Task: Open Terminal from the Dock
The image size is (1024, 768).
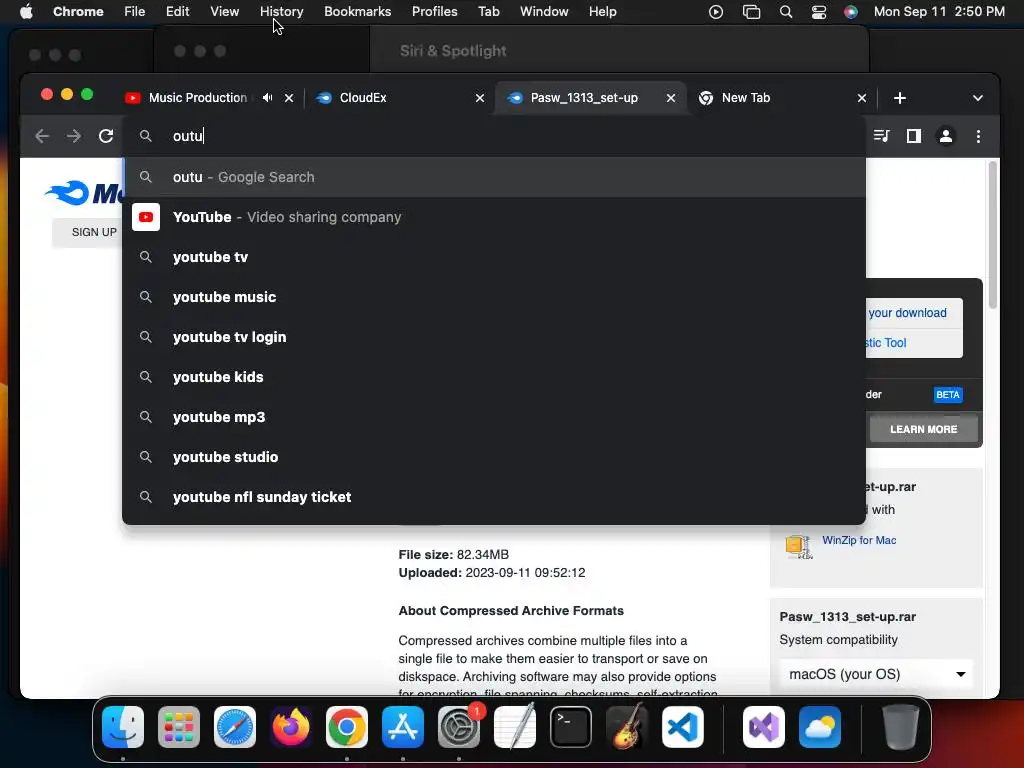Action: [571, 727]
